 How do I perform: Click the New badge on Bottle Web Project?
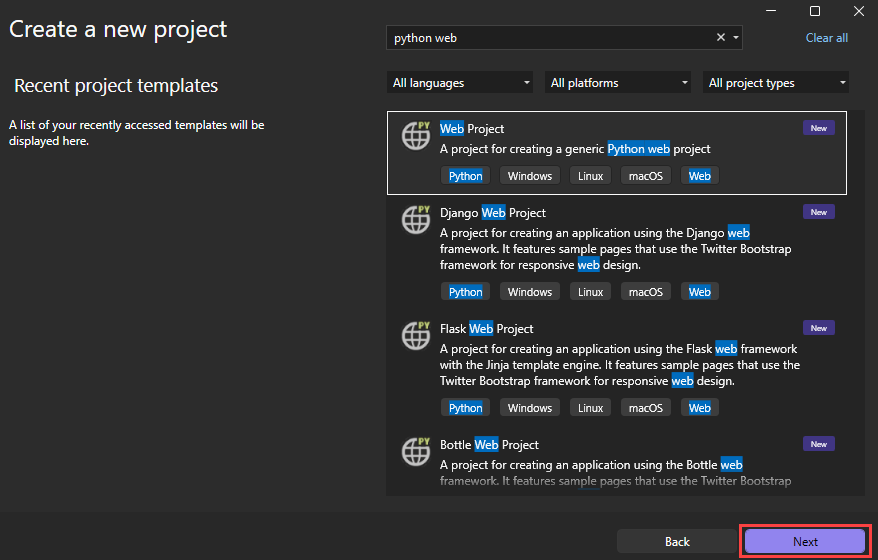pyautogui.click(x=819, y=444)
